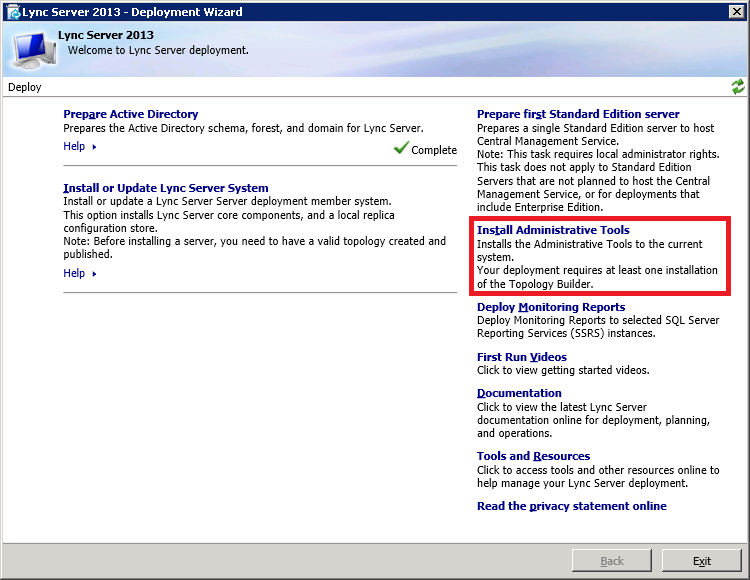Screen dimensions: 750x580
Task: Read the privacy statement online
Action: 572,506
